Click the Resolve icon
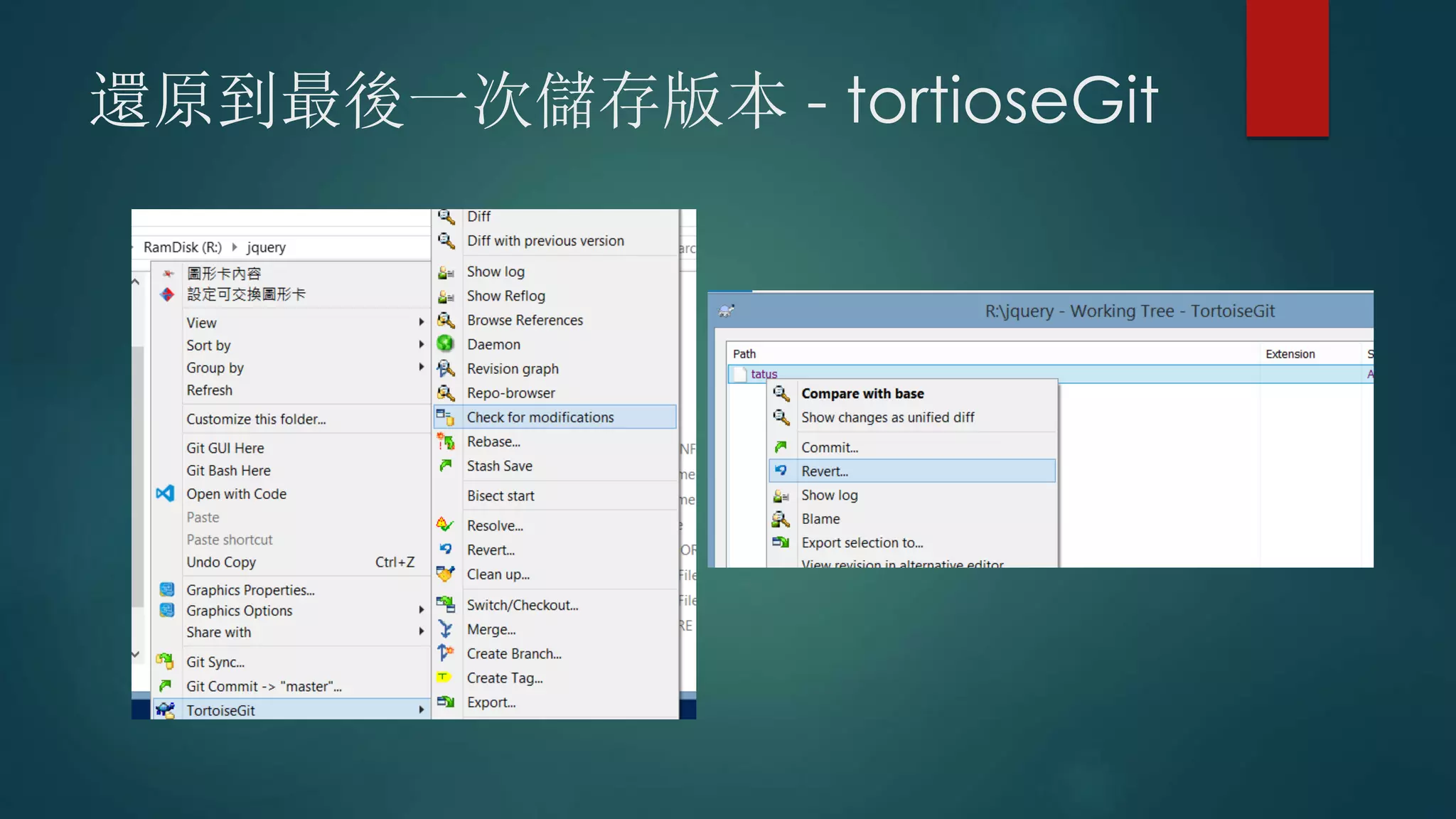Image resolution: width=1456 pixels, height=819 pixels. (446, 525)
